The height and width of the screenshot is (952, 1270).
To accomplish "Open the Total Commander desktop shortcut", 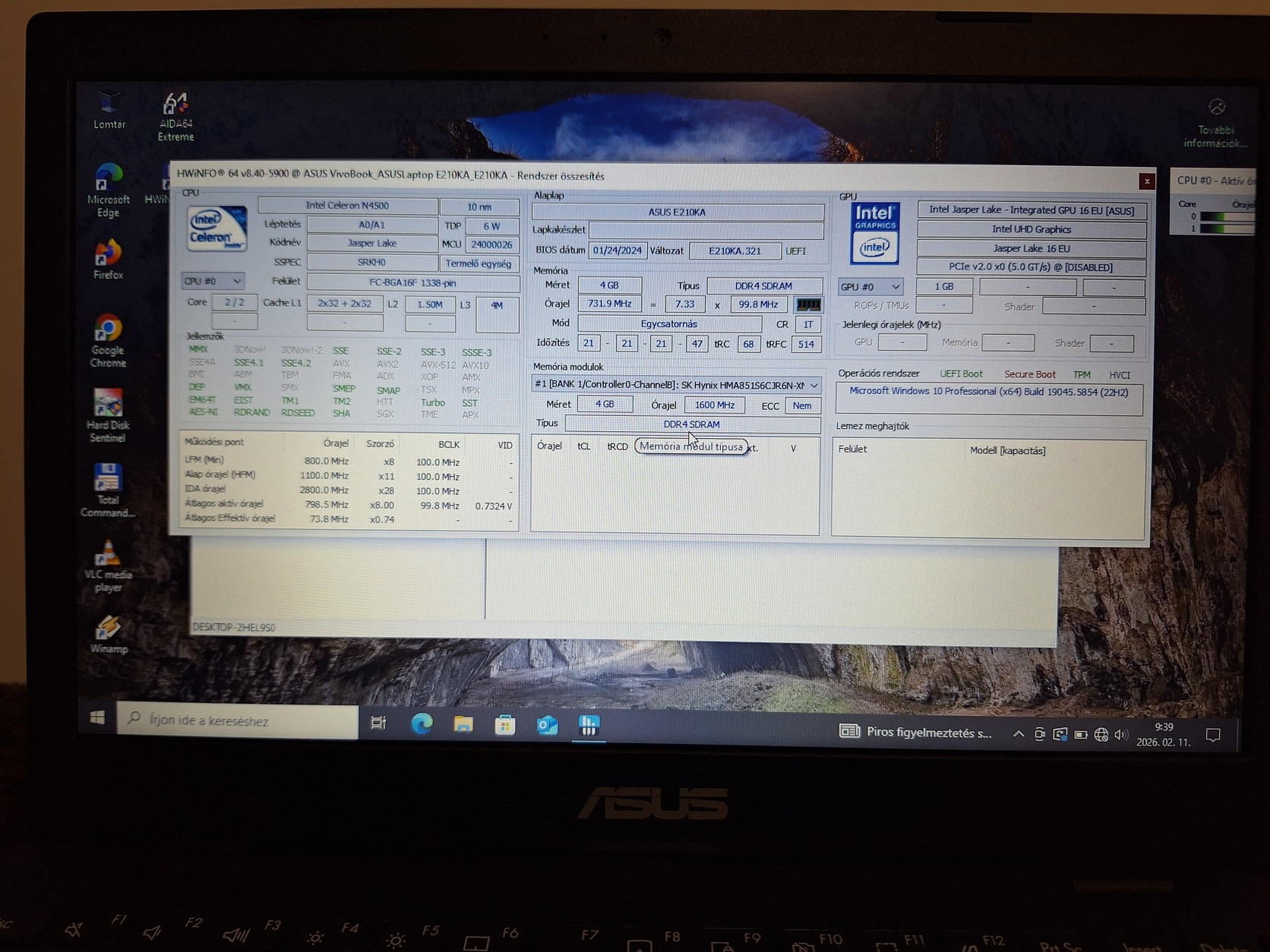I will tap(108, 490).
